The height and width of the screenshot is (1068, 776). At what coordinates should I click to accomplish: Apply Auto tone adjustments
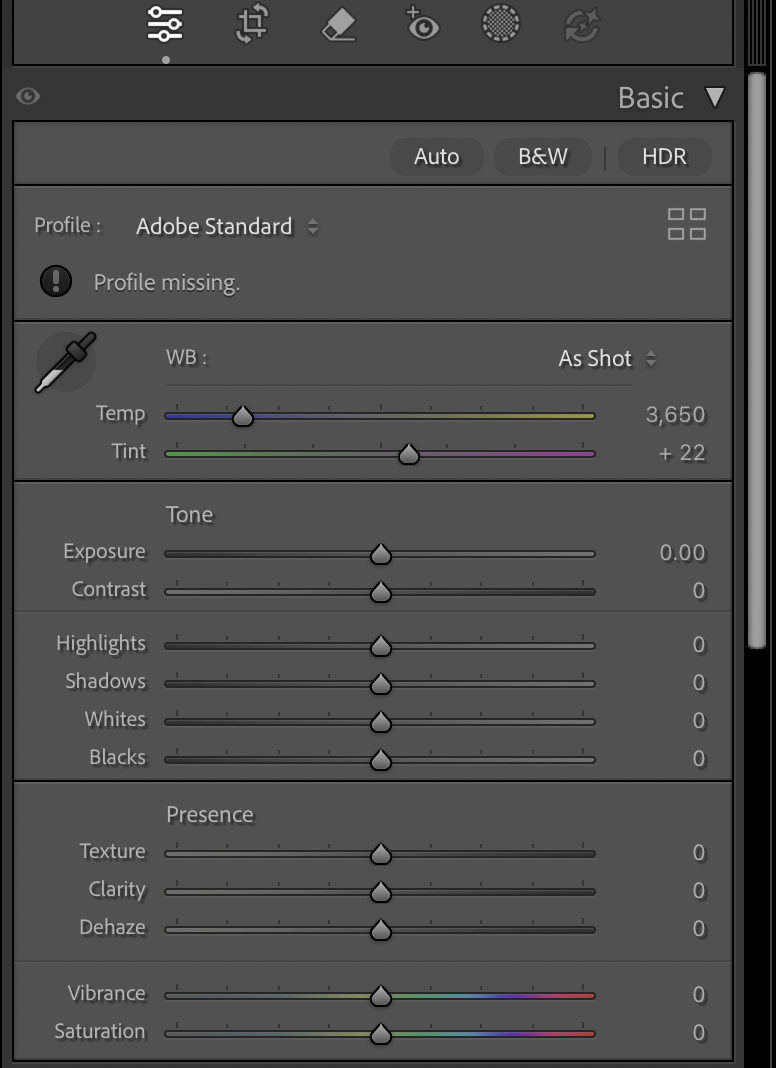(436, 156)
